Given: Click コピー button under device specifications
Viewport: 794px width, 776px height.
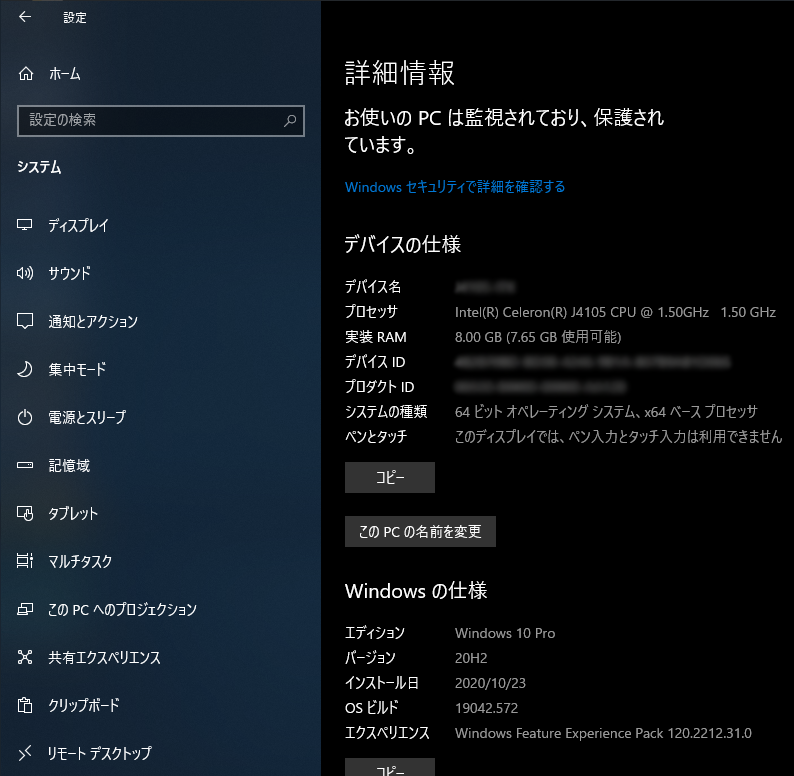Looking at the screenshot, I should click(390, 477).
